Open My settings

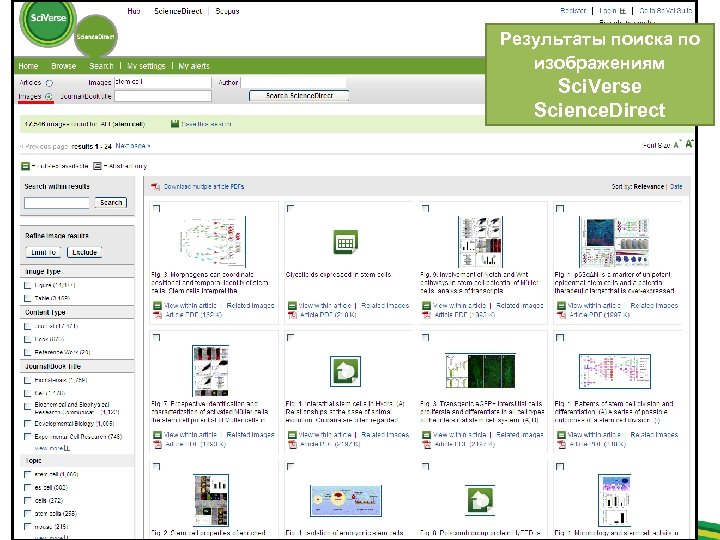click(x=146, y=66)
